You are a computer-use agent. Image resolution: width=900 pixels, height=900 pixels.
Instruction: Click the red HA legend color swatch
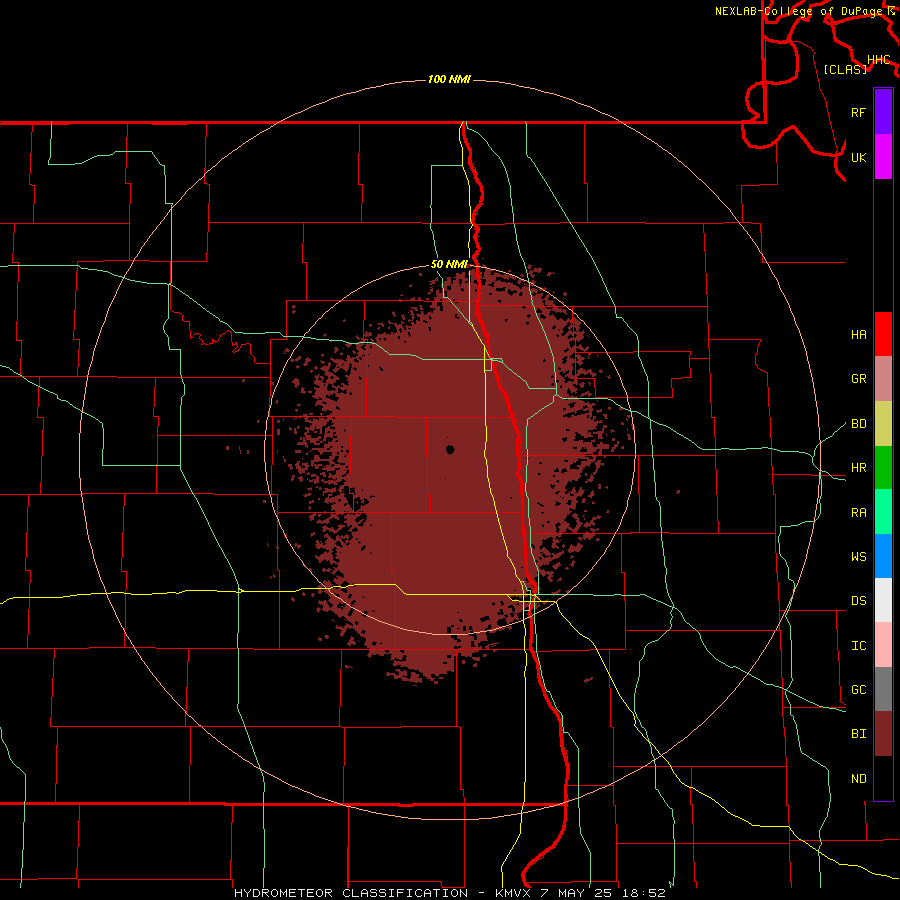883,334
